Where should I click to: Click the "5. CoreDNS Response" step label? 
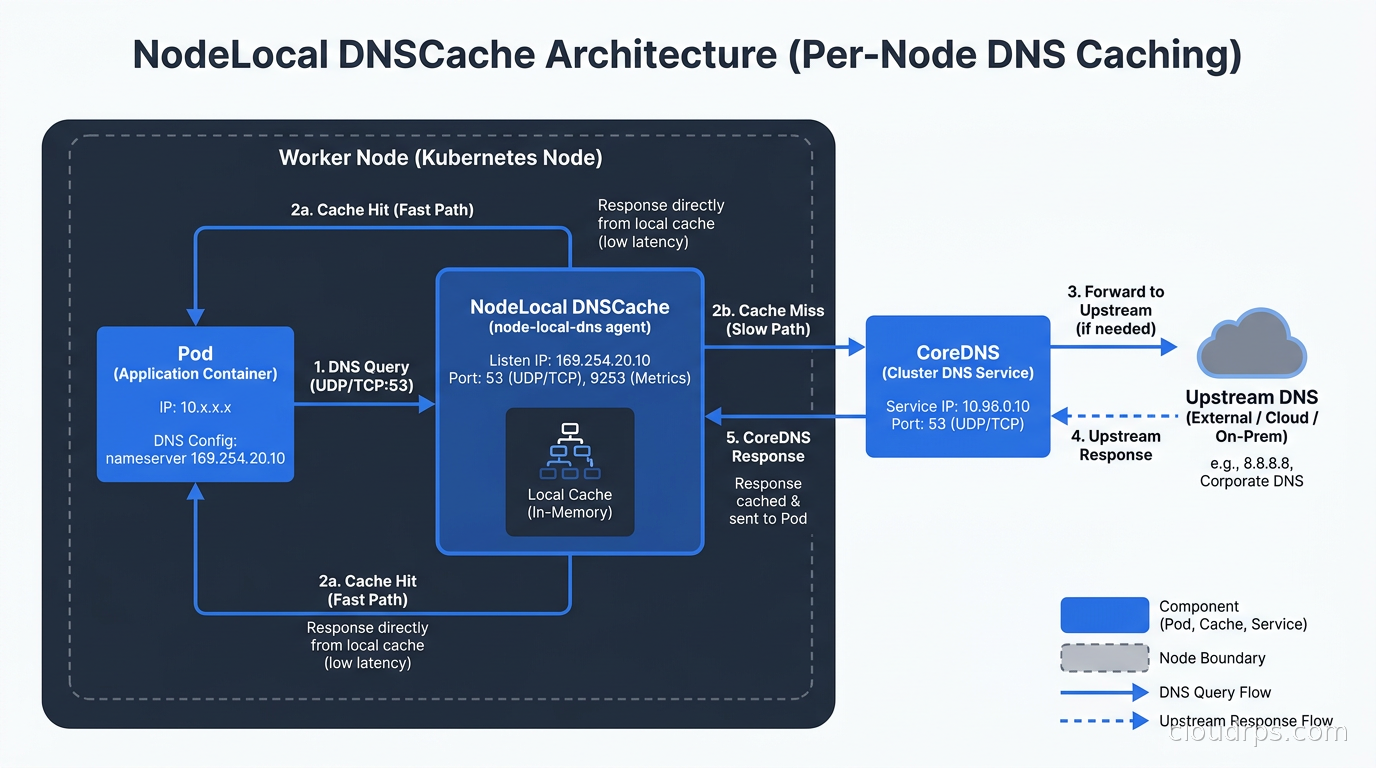(768, 447)
